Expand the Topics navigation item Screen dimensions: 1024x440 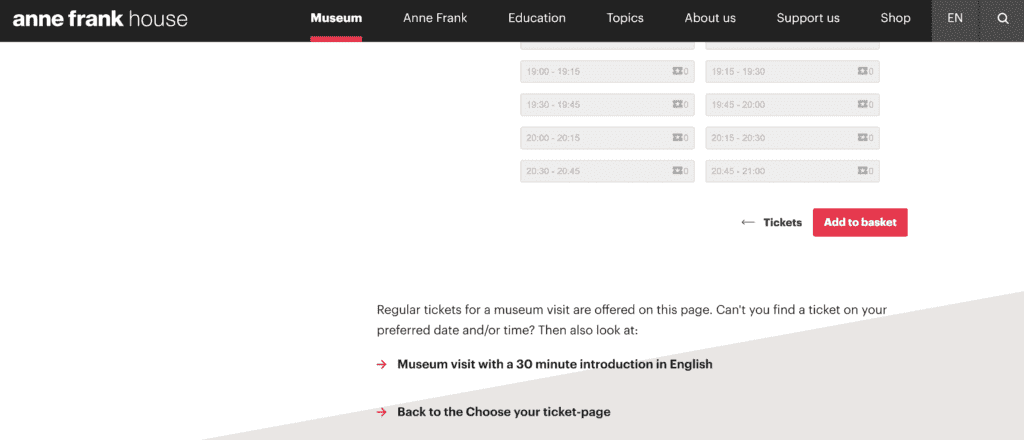pyautogui.click(x=625, y=18)
